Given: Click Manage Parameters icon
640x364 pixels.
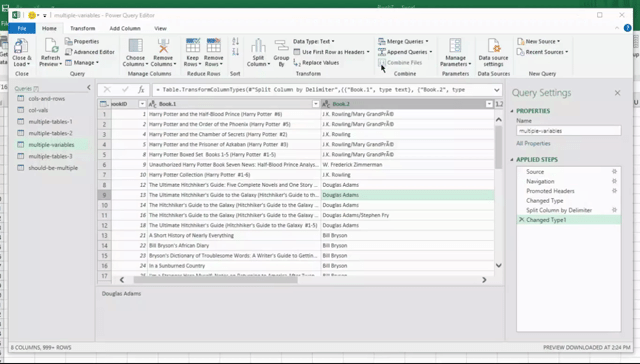Looking at the screenshot, I should pos(455,46).
